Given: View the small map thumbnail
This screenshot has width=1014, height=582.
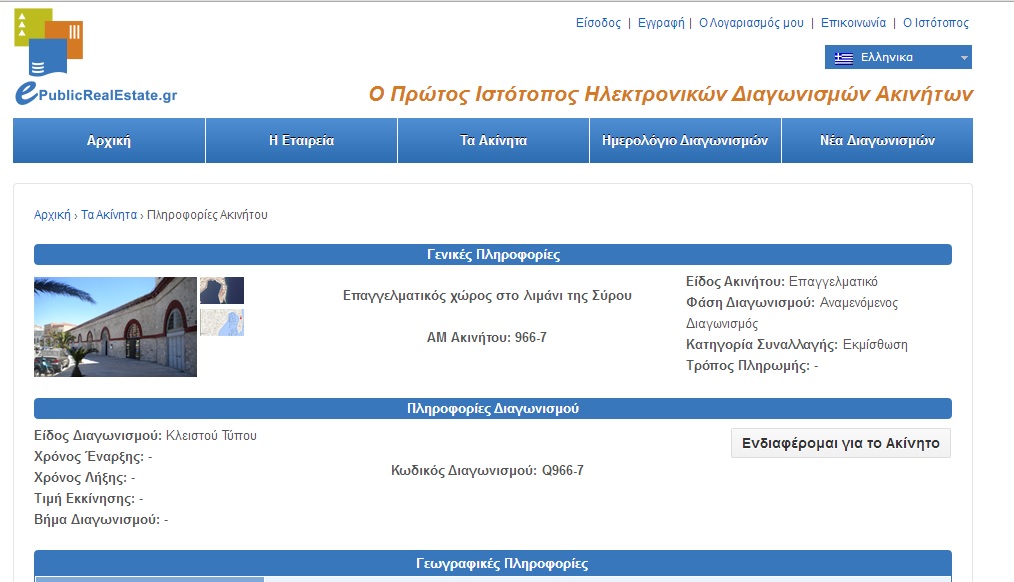Looking at the screenshot, I should (x=222, y=323).
